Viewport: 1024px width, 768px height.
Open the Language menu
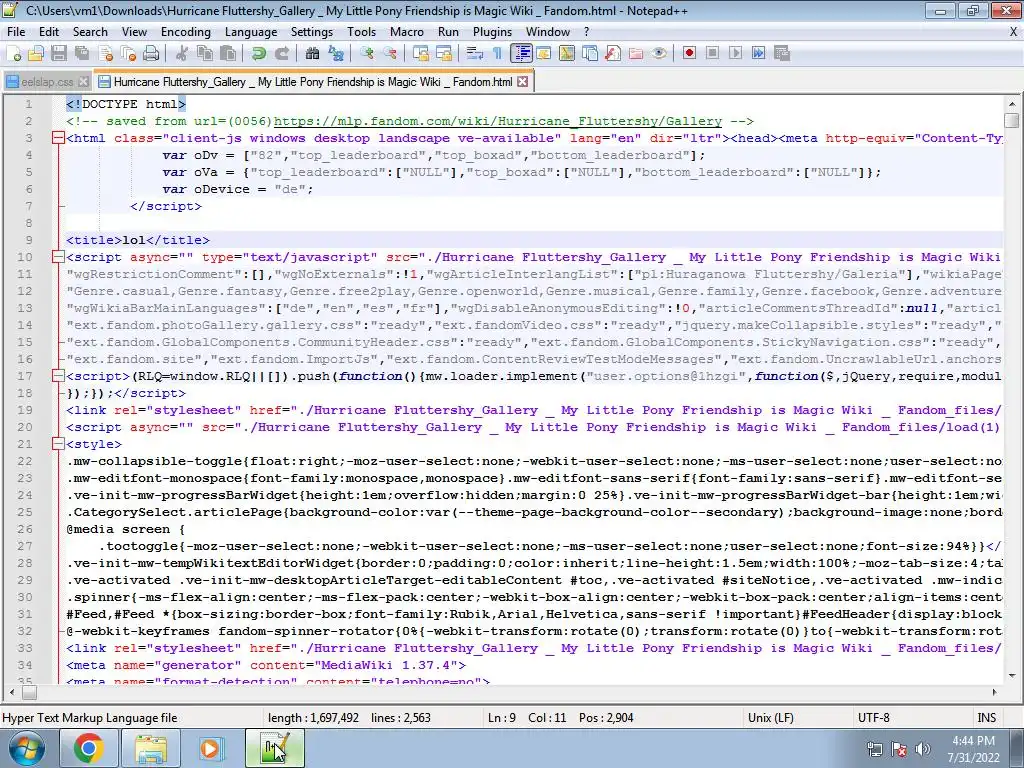[x=251, y=32]
